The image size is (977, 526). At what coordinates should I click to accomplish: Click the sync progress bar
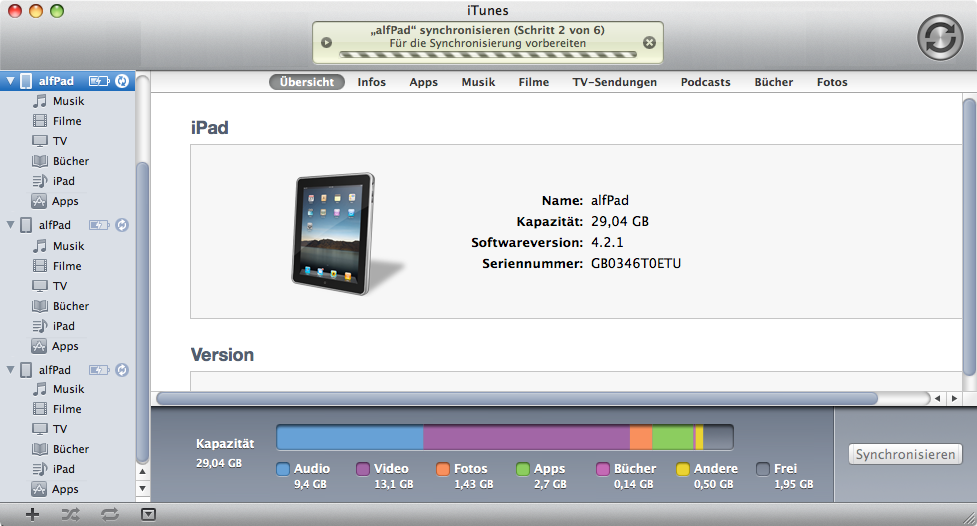488,55
